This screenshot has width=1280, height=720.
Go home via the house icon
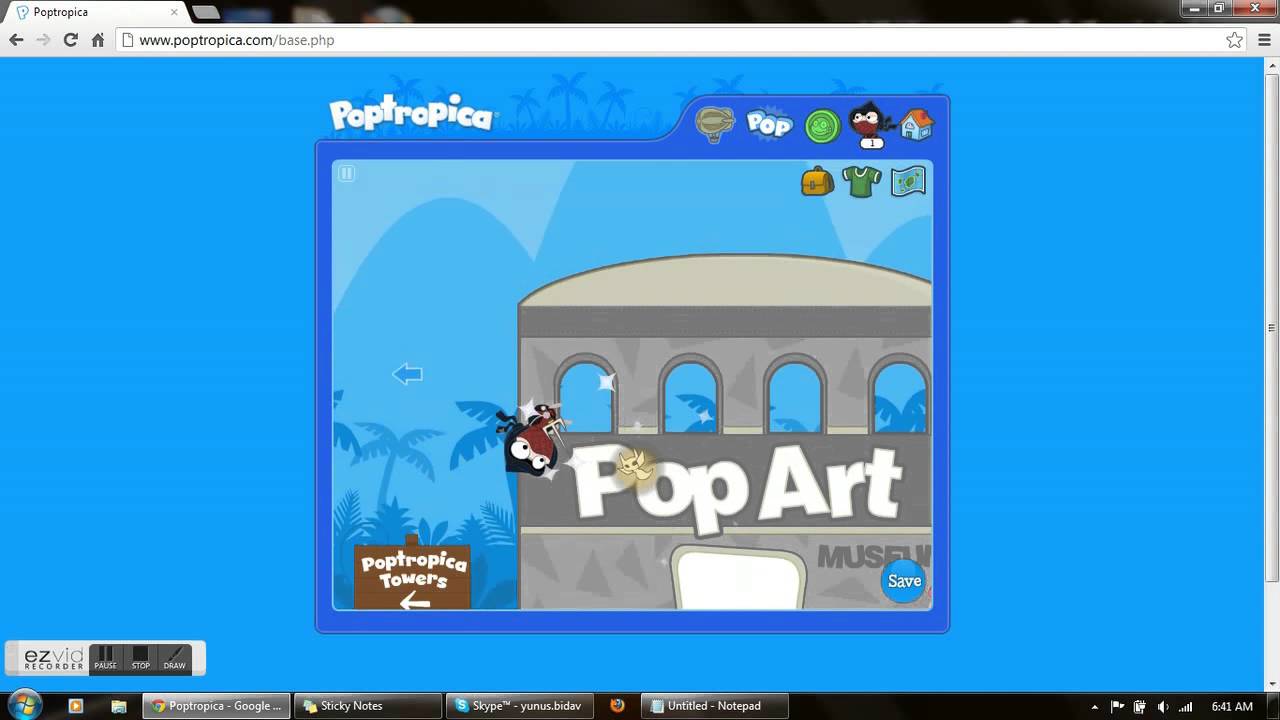[916, 124]
